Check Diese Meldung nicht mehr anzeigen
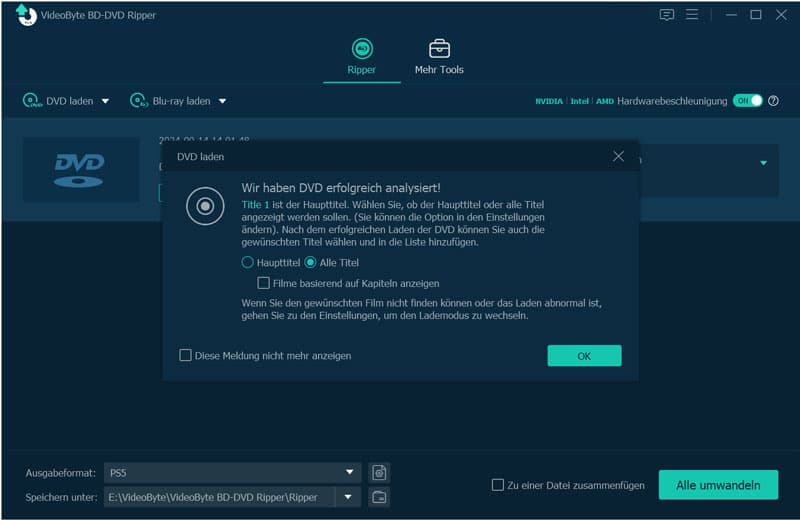The image size is (800, 520). coord(185,355)
